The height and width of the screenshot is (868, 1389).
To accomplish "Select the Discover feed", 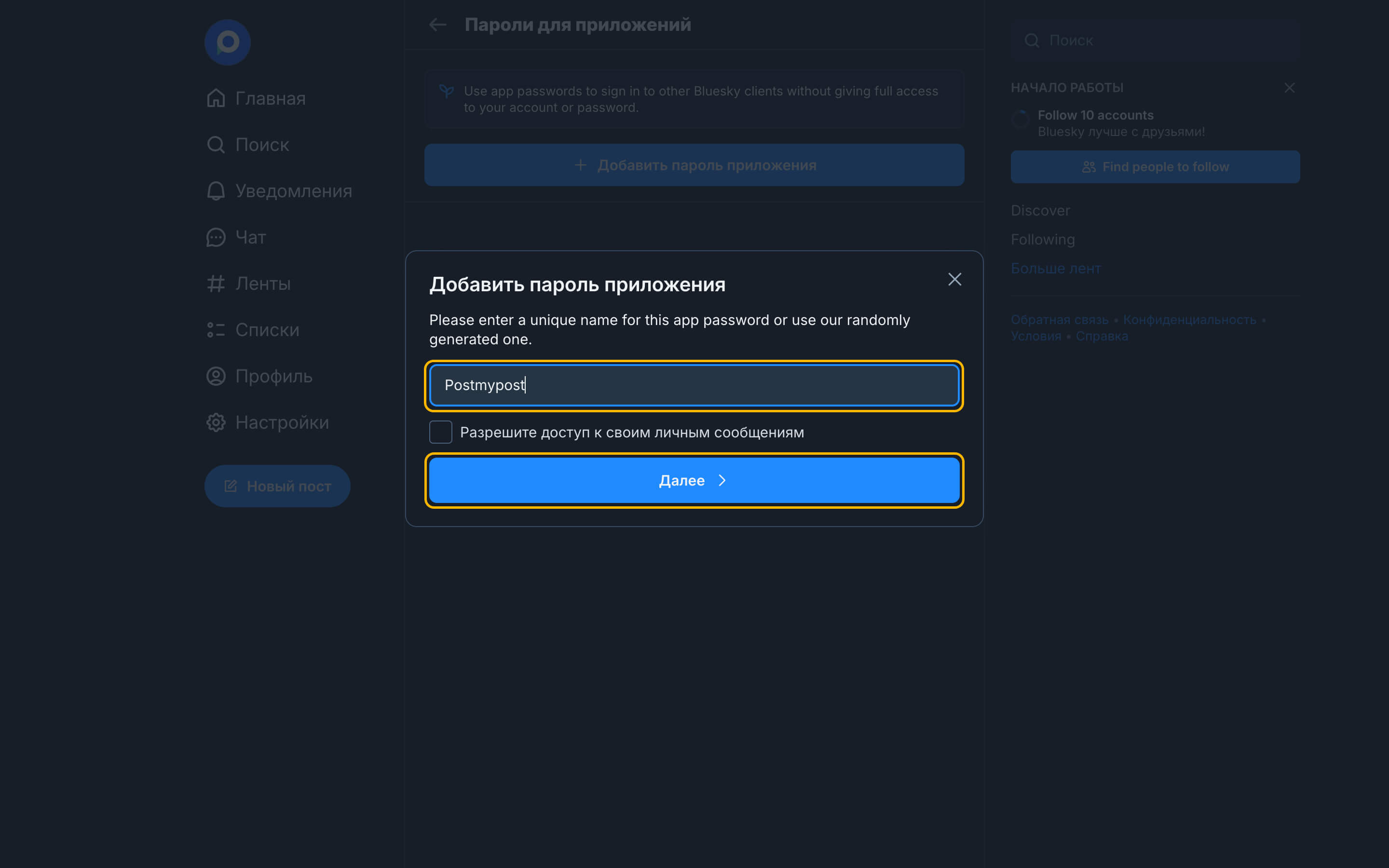I will click(x=1040, y=211).
